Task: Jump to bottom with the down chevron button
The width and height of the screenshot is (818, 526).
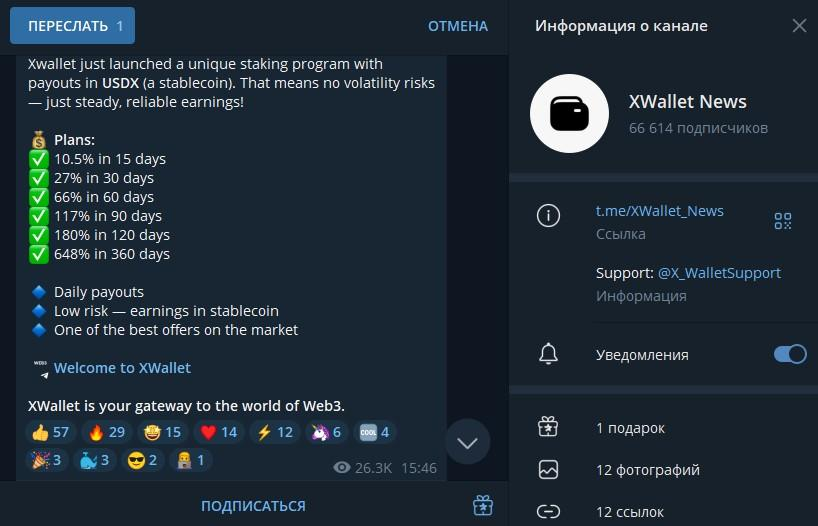Action: pos(467,442)
